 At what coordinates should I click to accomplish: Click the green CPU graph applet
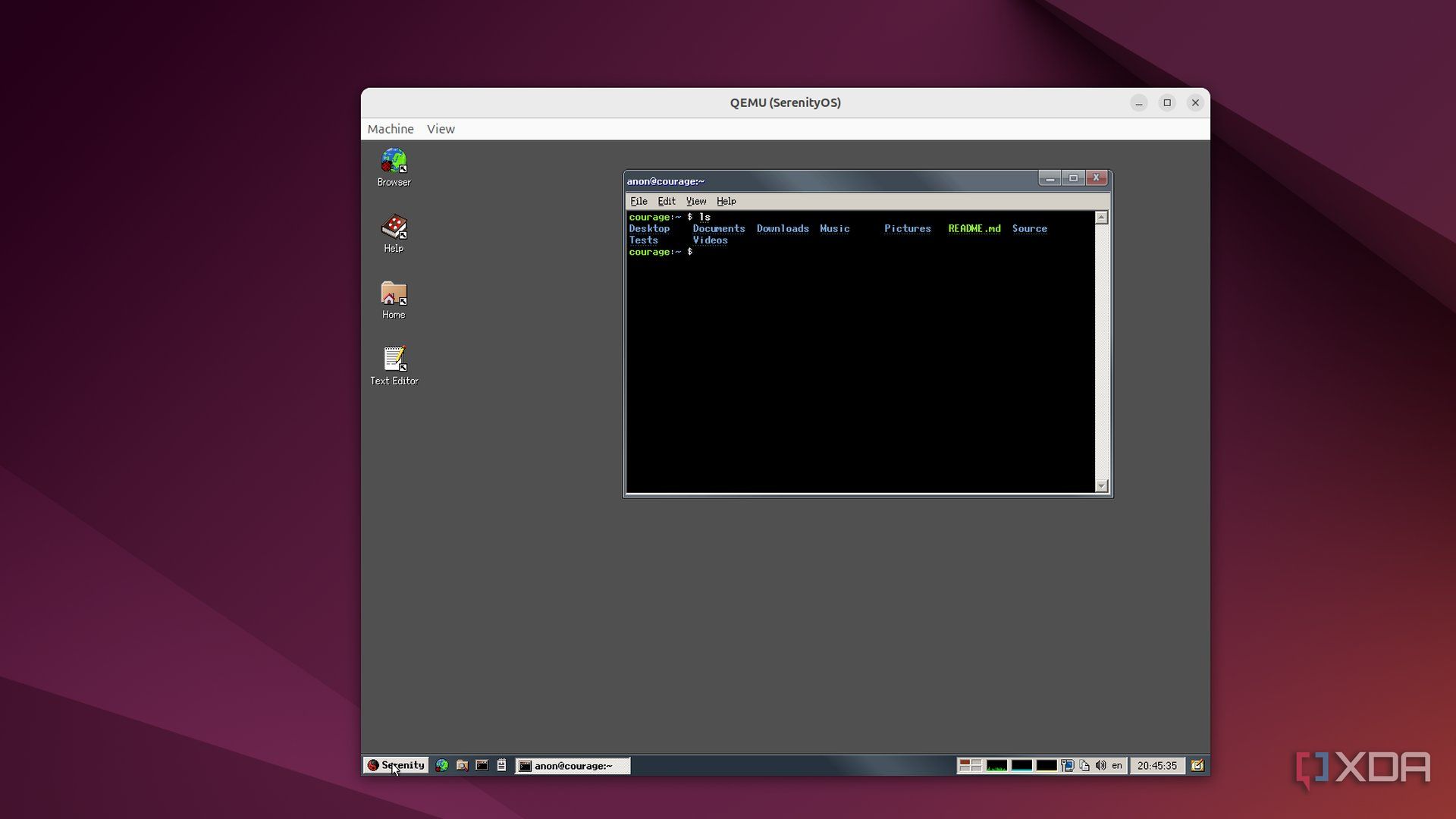(996, 765)
